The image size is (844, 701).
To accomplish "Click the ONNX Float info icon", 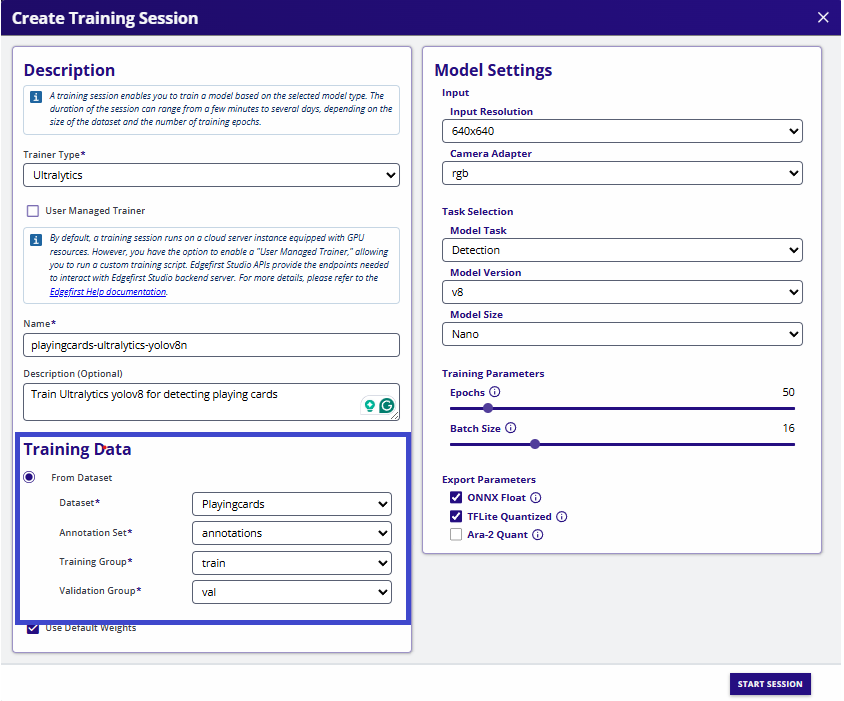I will pos(538,497).
